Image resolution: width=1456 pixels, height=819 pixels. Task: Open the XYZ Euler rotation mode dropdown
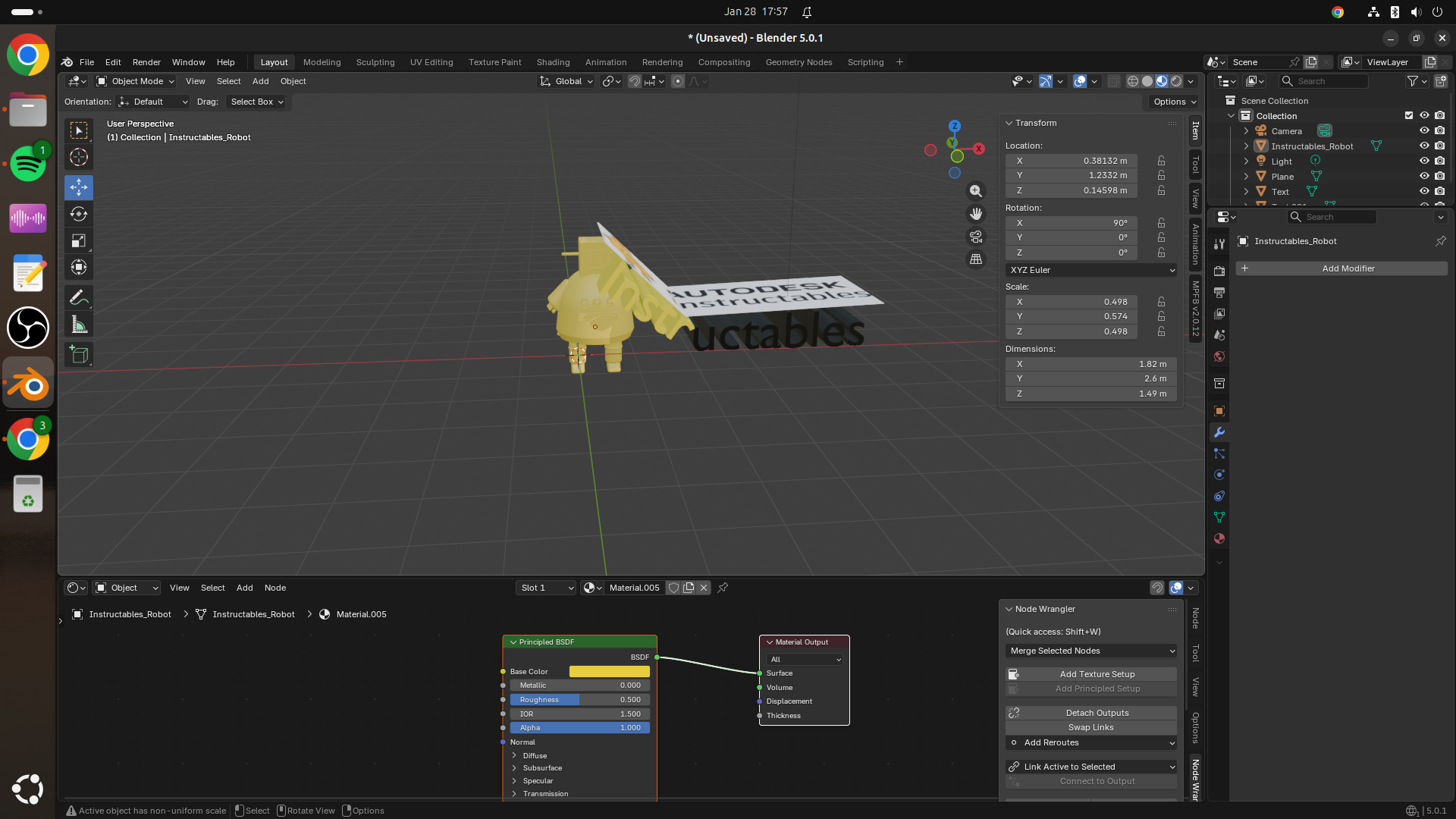coord(1090,270)
